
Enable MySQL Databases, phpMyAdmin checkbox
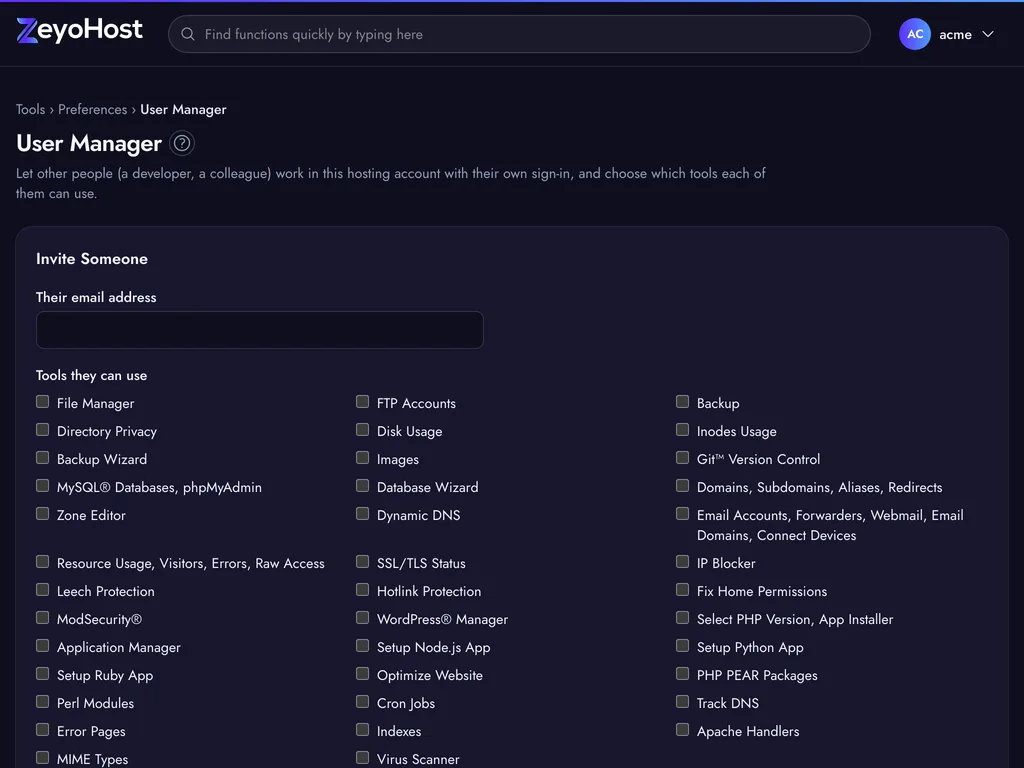[42, 486]
